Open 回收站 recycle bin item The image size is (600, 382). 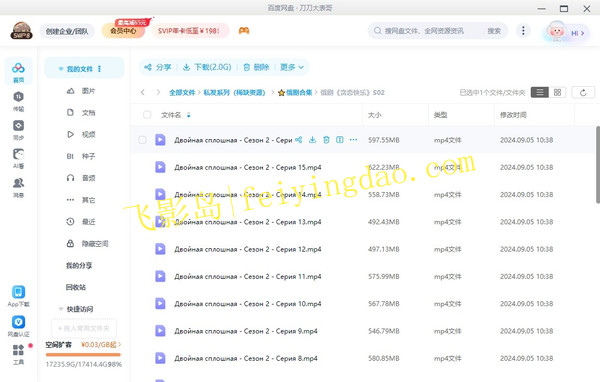76,287
